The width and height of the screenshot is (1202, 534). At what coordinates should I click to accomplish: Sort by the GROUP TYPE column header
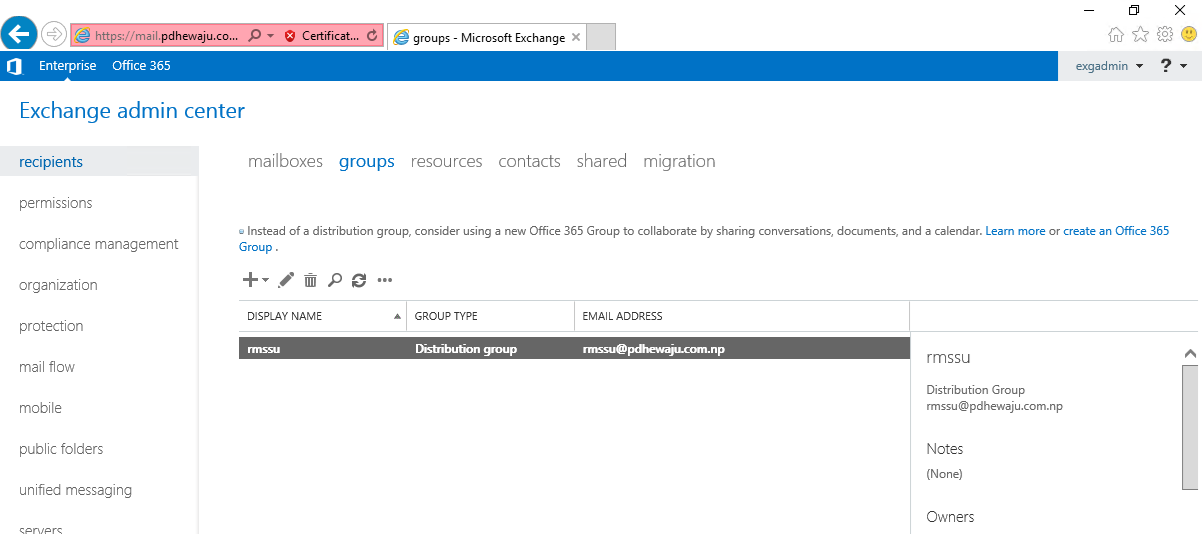[490, 316]
